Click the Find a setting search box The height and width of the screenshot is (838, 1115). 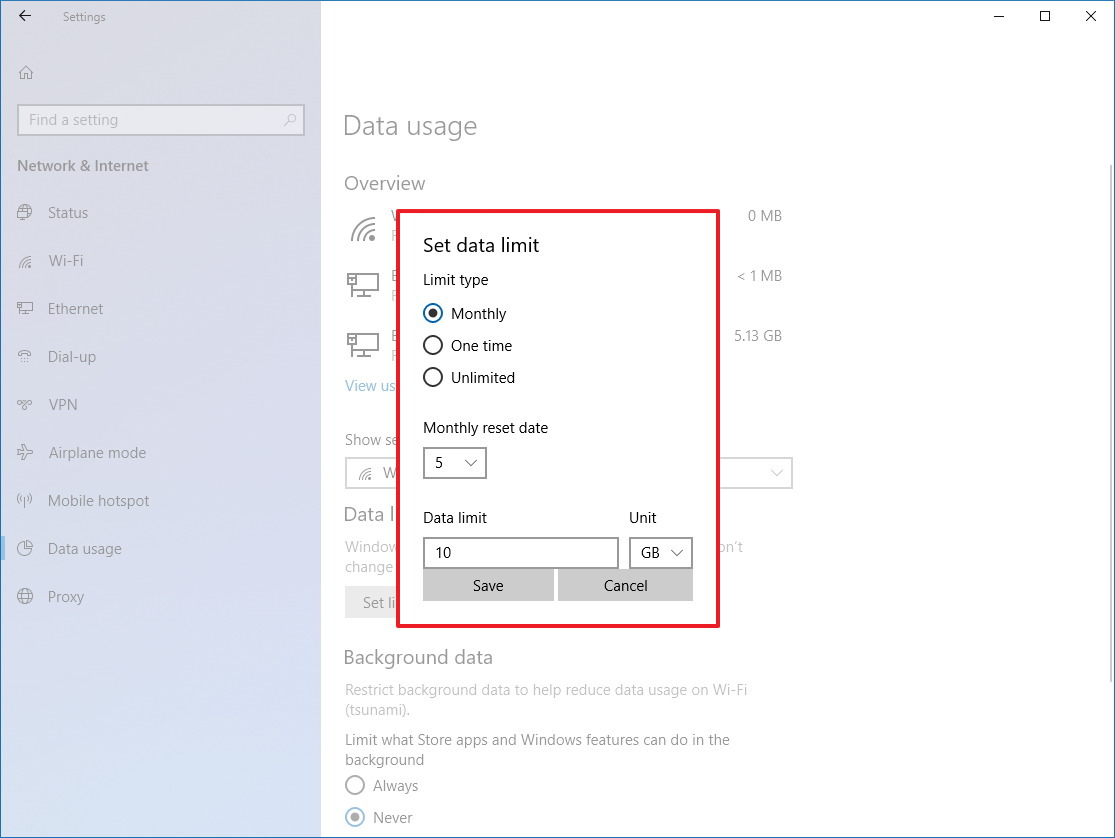(x=150, y=120)
